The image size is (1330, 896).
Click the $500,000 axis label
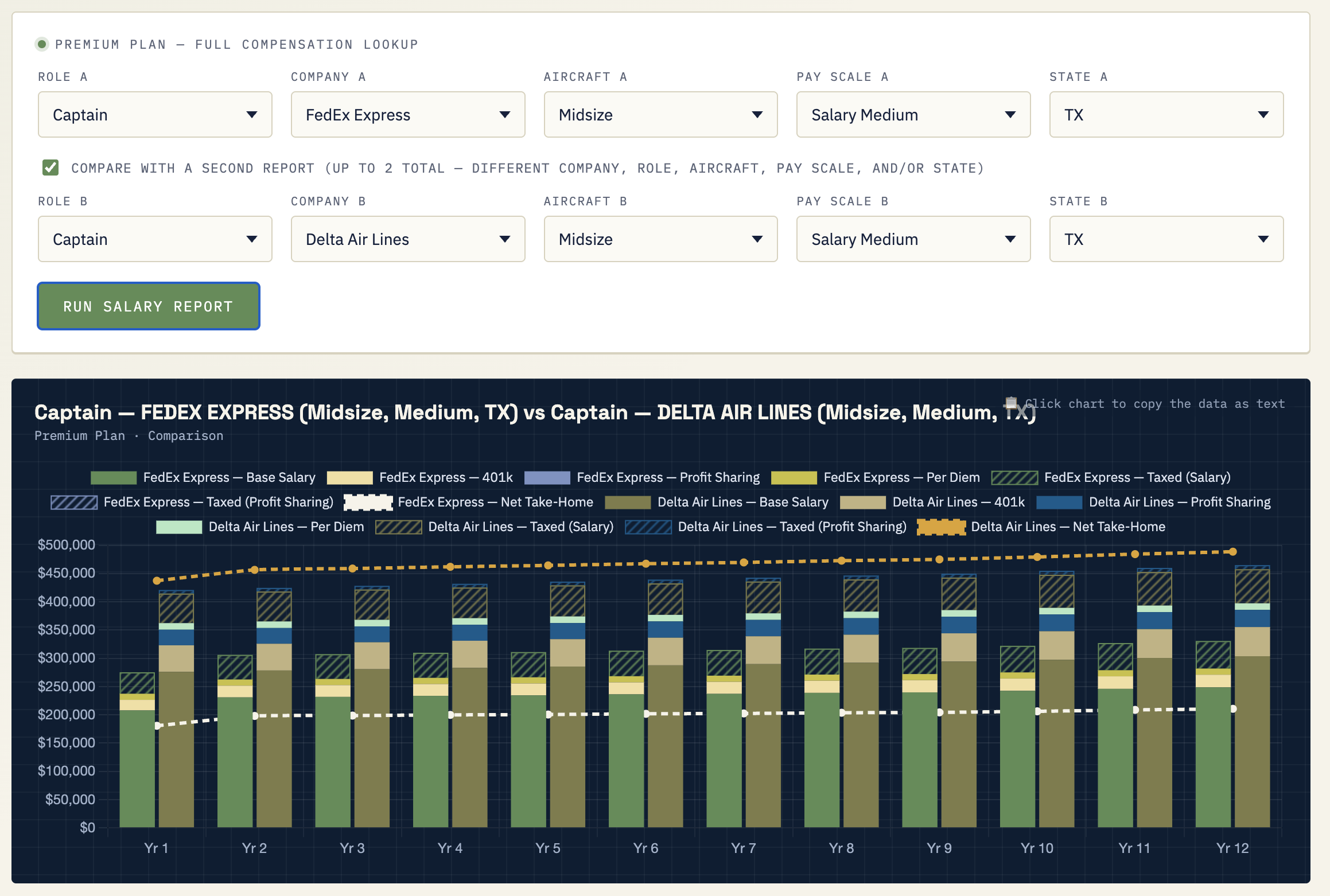[x=67, y=545]
